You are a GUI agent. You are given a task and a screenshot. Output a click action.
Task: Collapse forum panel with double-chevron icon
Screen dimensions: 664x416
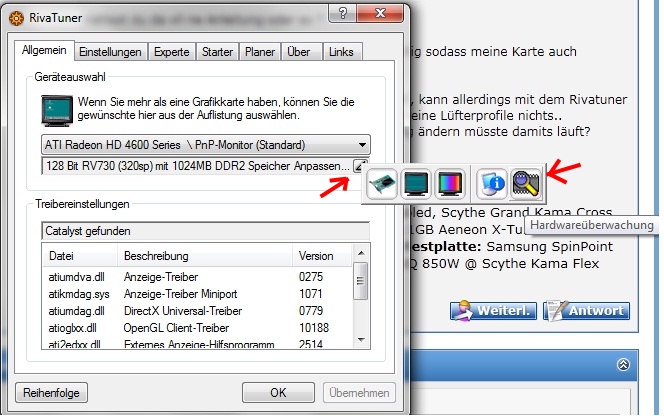point(623,364)
